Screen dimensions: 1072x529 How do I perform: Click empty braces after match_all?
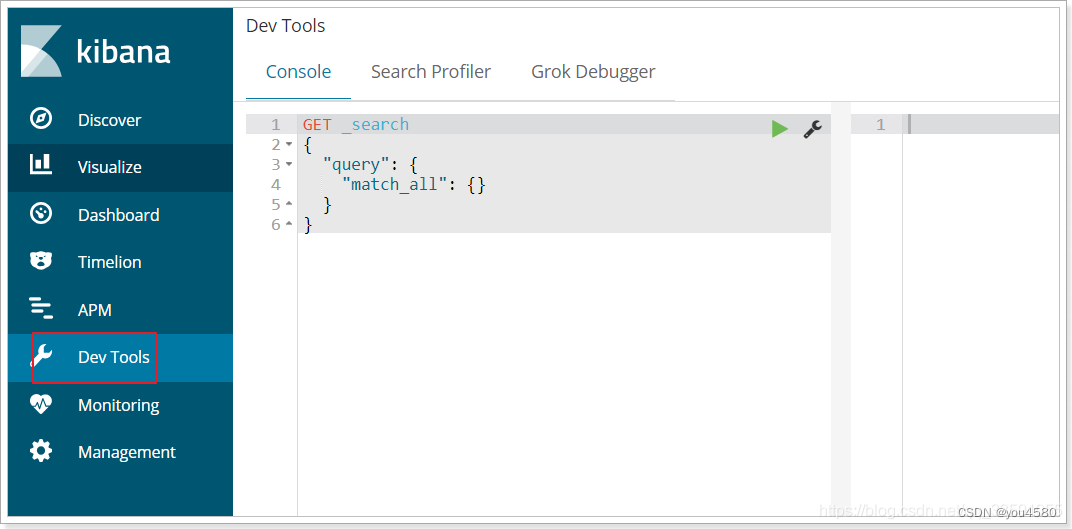click(x=477, y=185)
